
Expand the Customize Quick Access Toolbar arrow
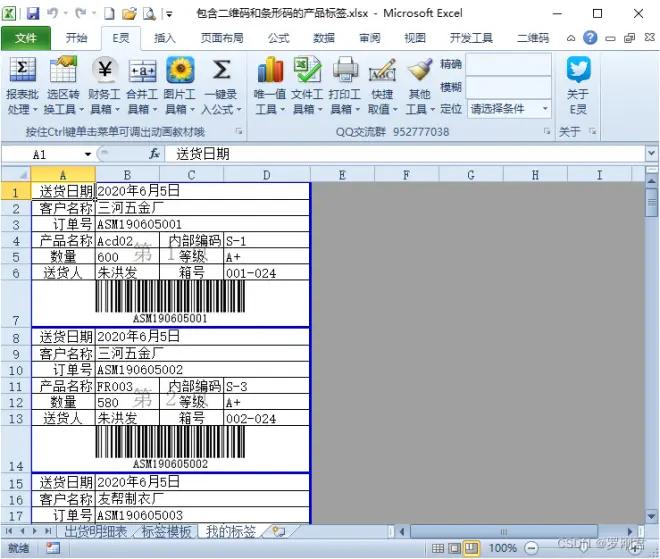click(x=169, y=14)
